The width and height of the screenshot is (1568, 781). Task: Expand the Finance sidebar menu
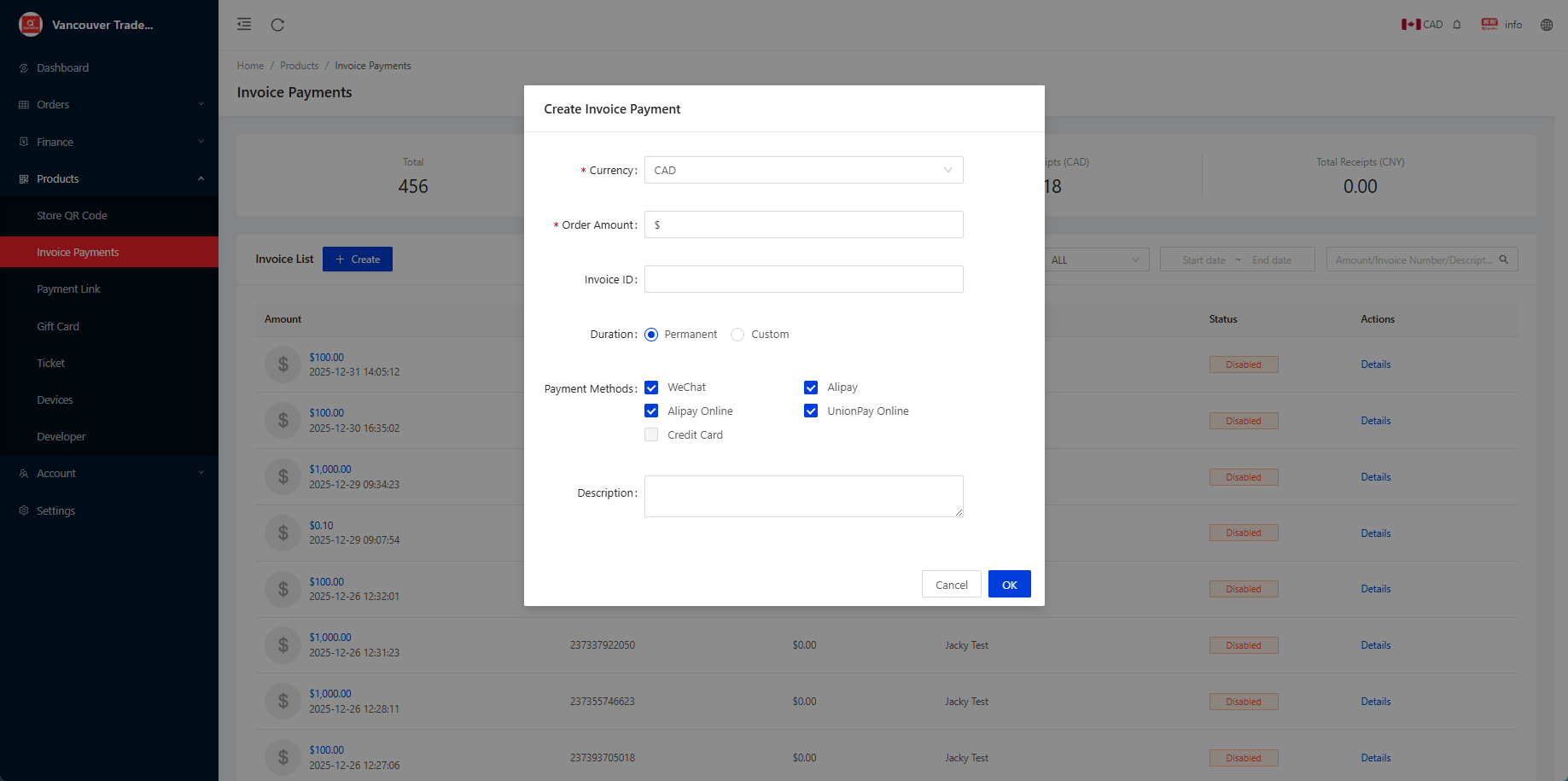click(109, 142)
